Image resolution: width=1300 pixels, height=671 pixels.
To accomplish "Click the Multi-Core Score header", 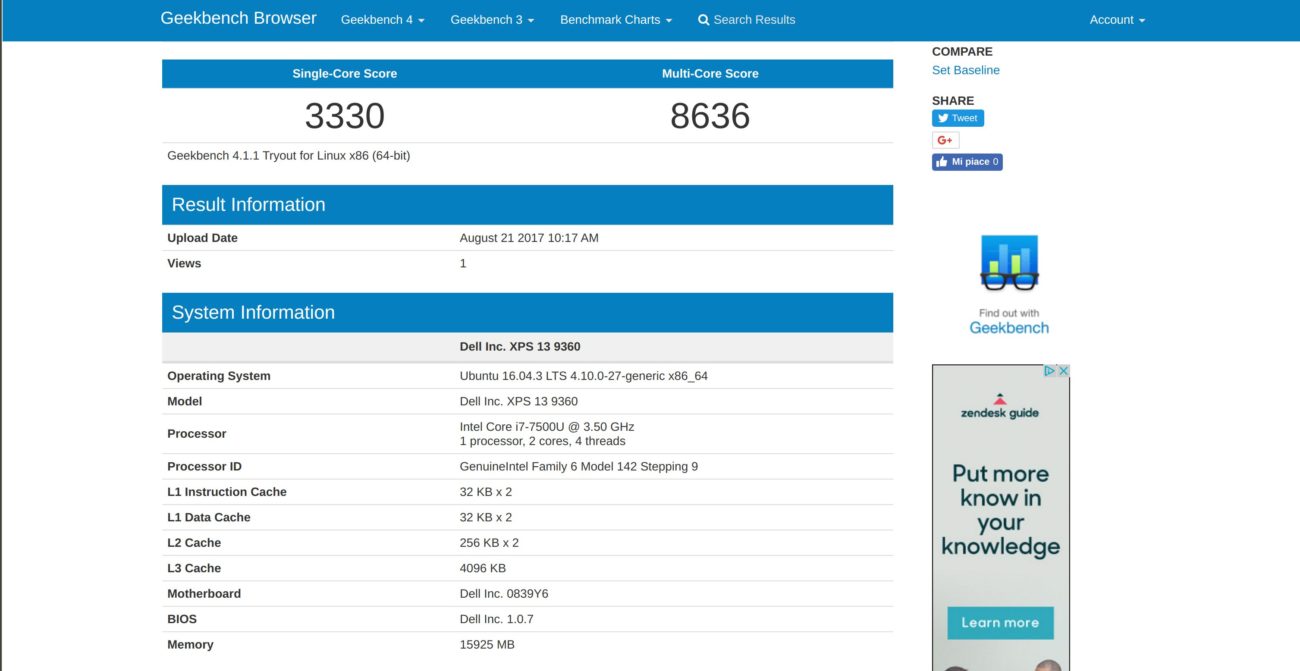I will (710, 74).
